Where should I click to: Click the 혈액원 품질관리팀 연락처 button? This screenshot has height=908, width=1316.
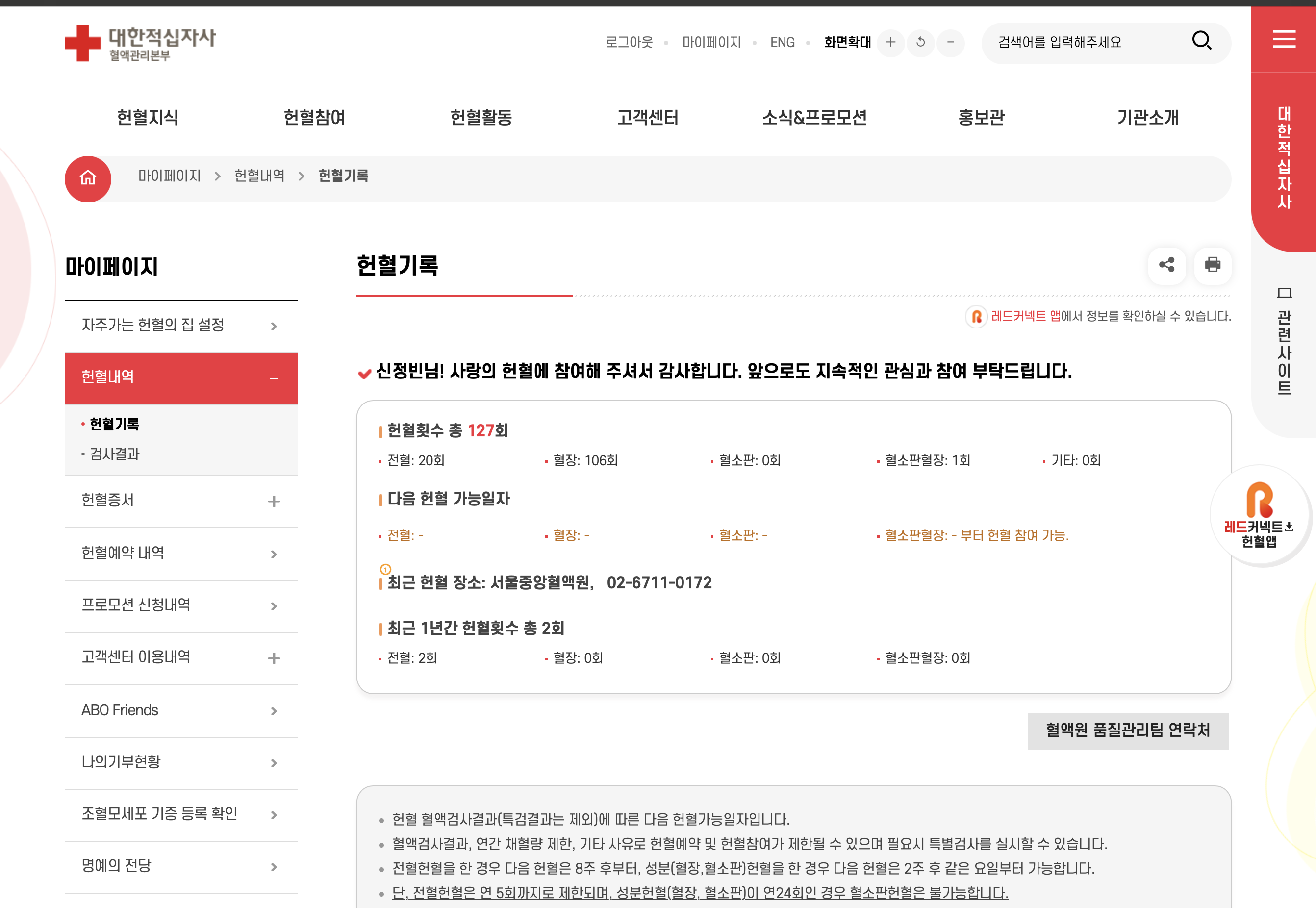pyautogui.click(x=1128, y=731)
